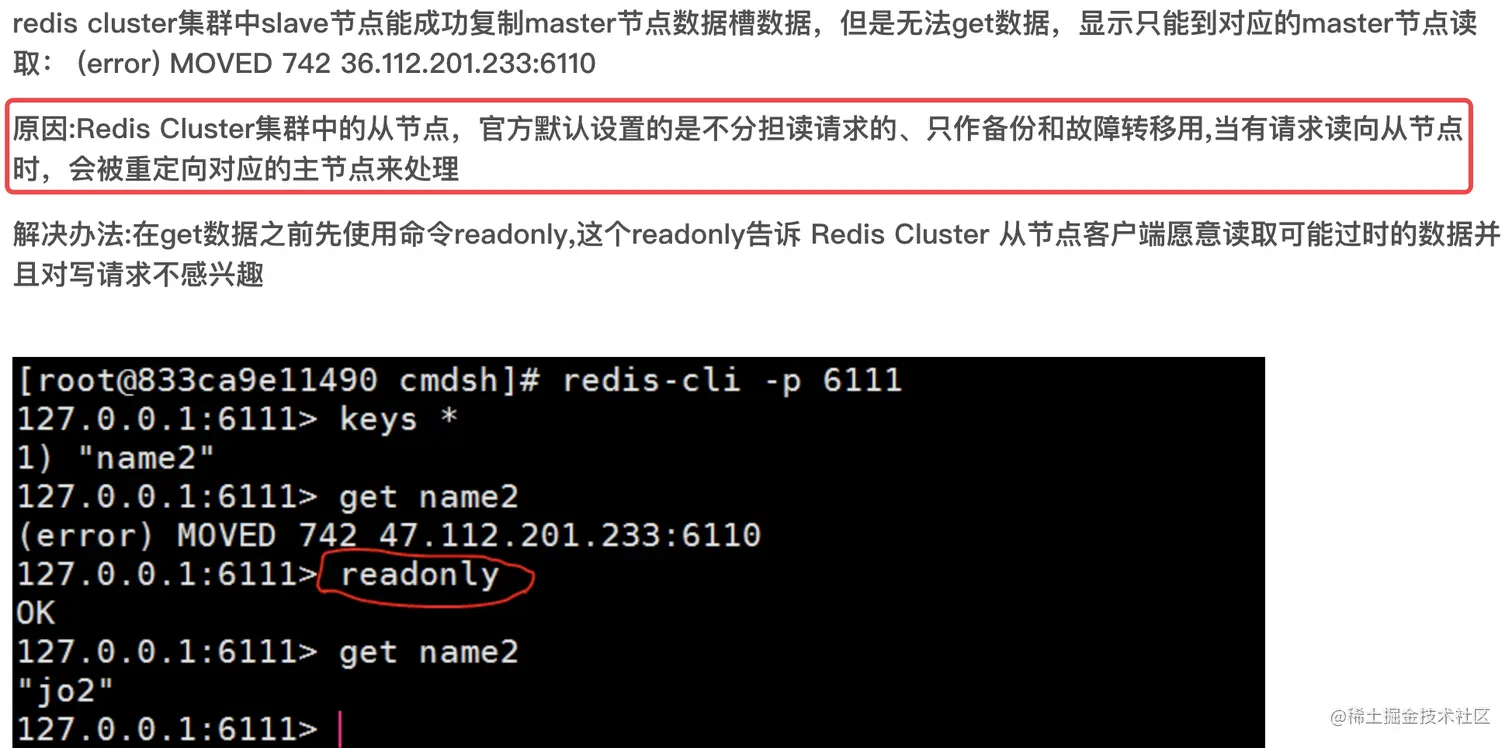Image resolution: width=1512 pixels, height=748 pixels.
Task: Click the keys * command in terminal
Action: tap(398, 419)
